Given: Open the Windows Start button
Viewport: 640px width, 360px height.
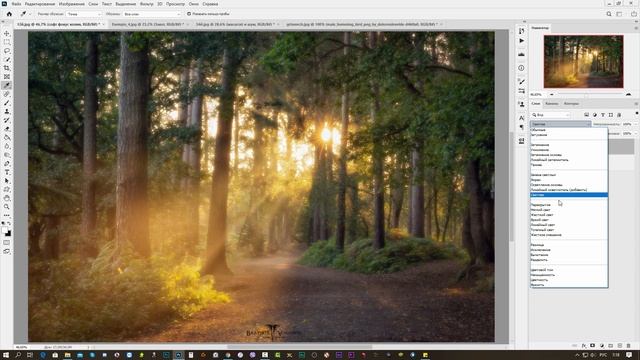Looking at the screenshot, I should pos(6,355).
